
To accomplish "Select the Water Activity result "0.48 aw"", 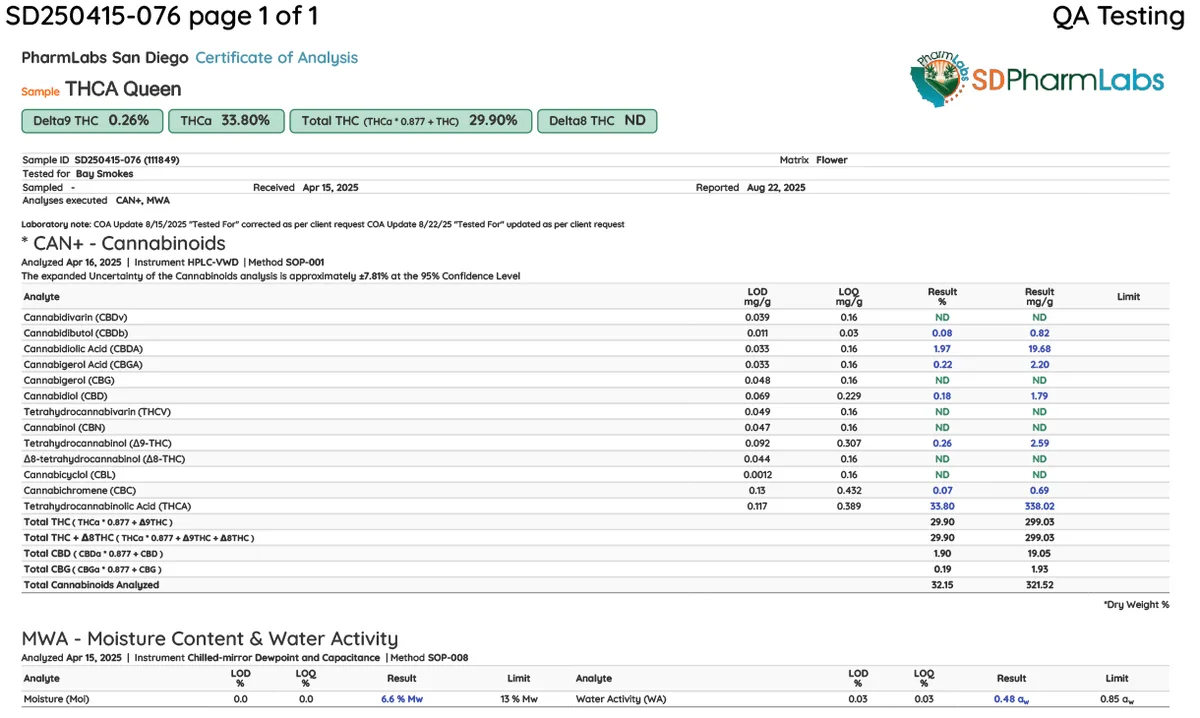I will pos(1011,699).
